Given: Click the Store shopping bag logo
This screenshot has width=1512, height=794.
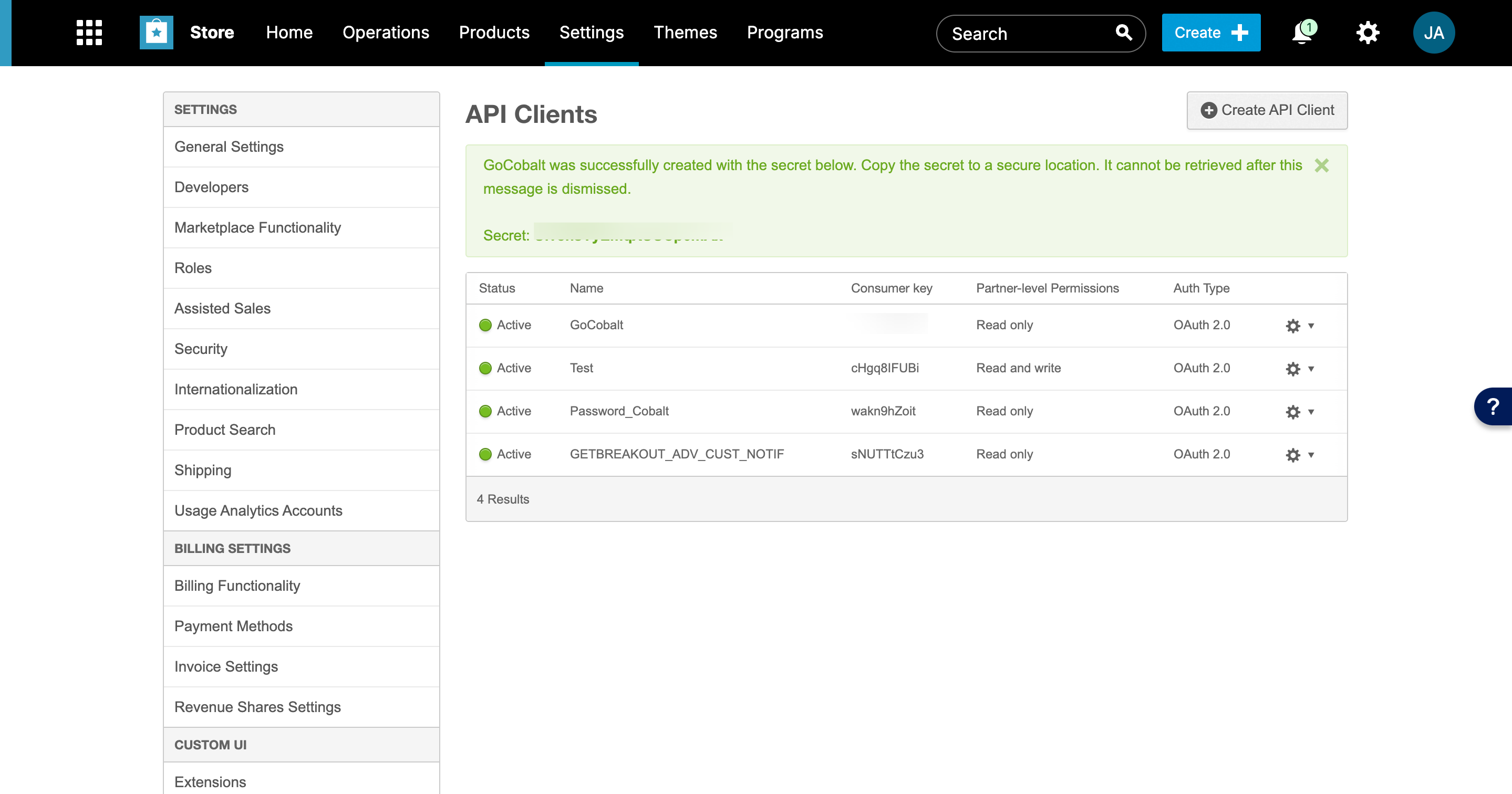Looking at the screenshot, I should coord(156,32).
